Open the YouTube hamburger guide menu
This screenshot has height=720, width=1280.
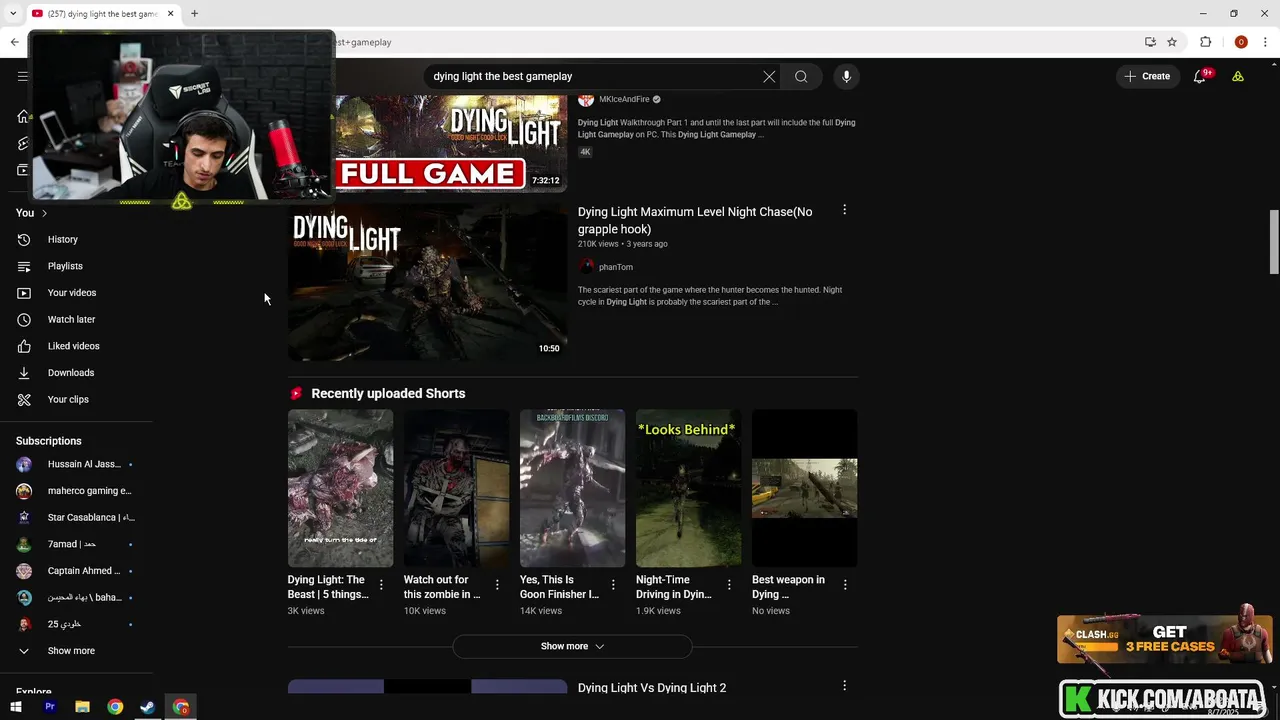[22, 76]
